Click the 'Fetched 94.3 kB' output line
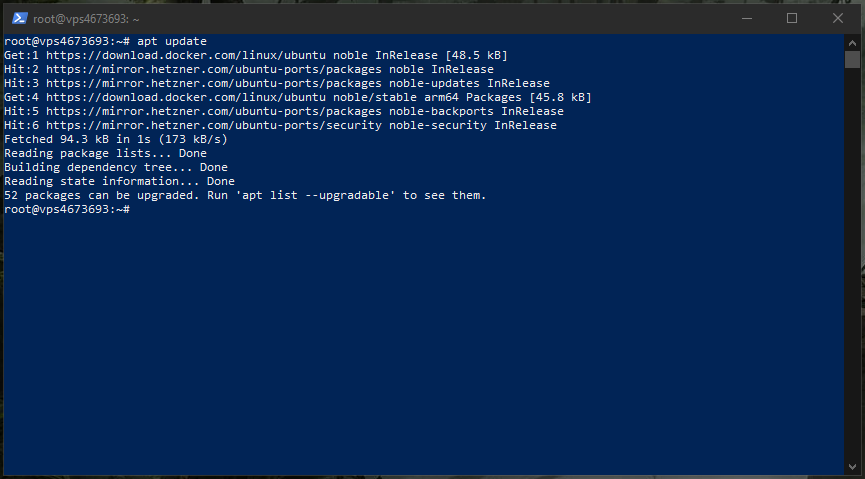 115,139
